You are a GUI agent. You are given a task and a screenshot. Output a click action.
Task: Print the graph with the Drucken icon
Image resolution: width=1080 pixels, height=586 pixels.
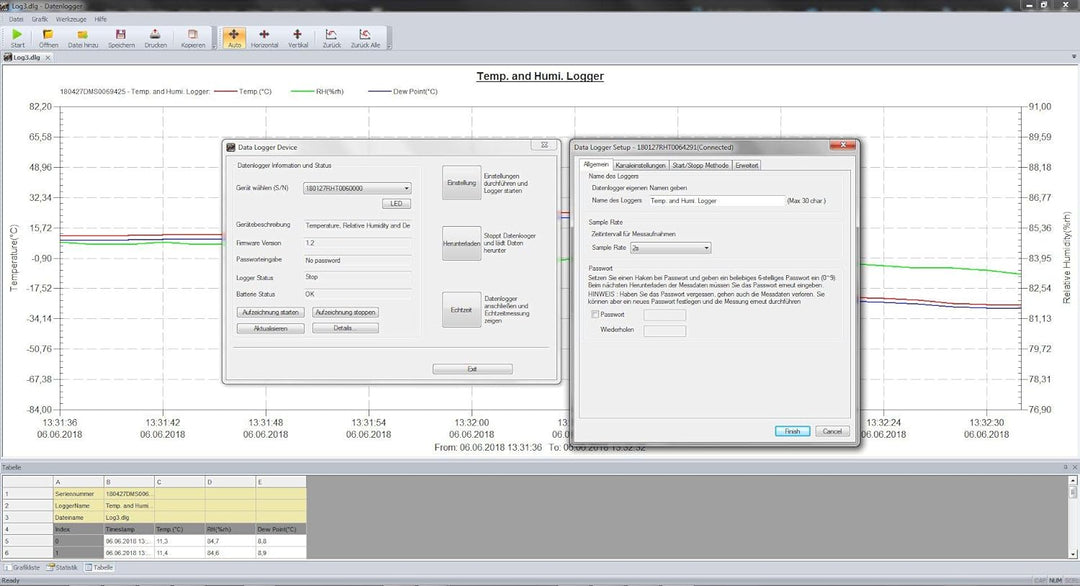(x=156, y=37)
